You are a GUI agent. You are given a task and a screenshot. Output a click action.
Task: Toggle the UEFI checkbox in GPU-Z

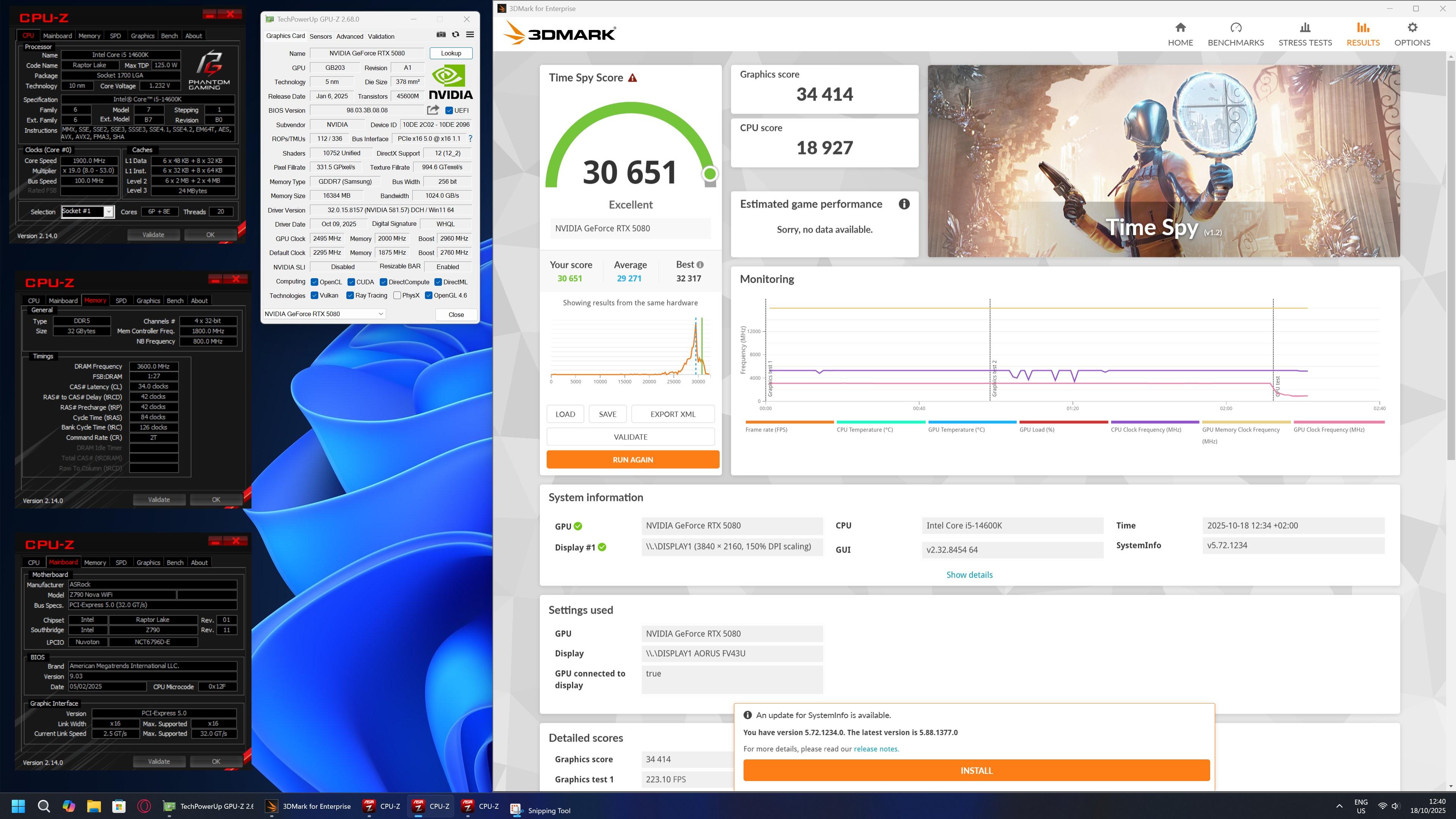[449, 111]
